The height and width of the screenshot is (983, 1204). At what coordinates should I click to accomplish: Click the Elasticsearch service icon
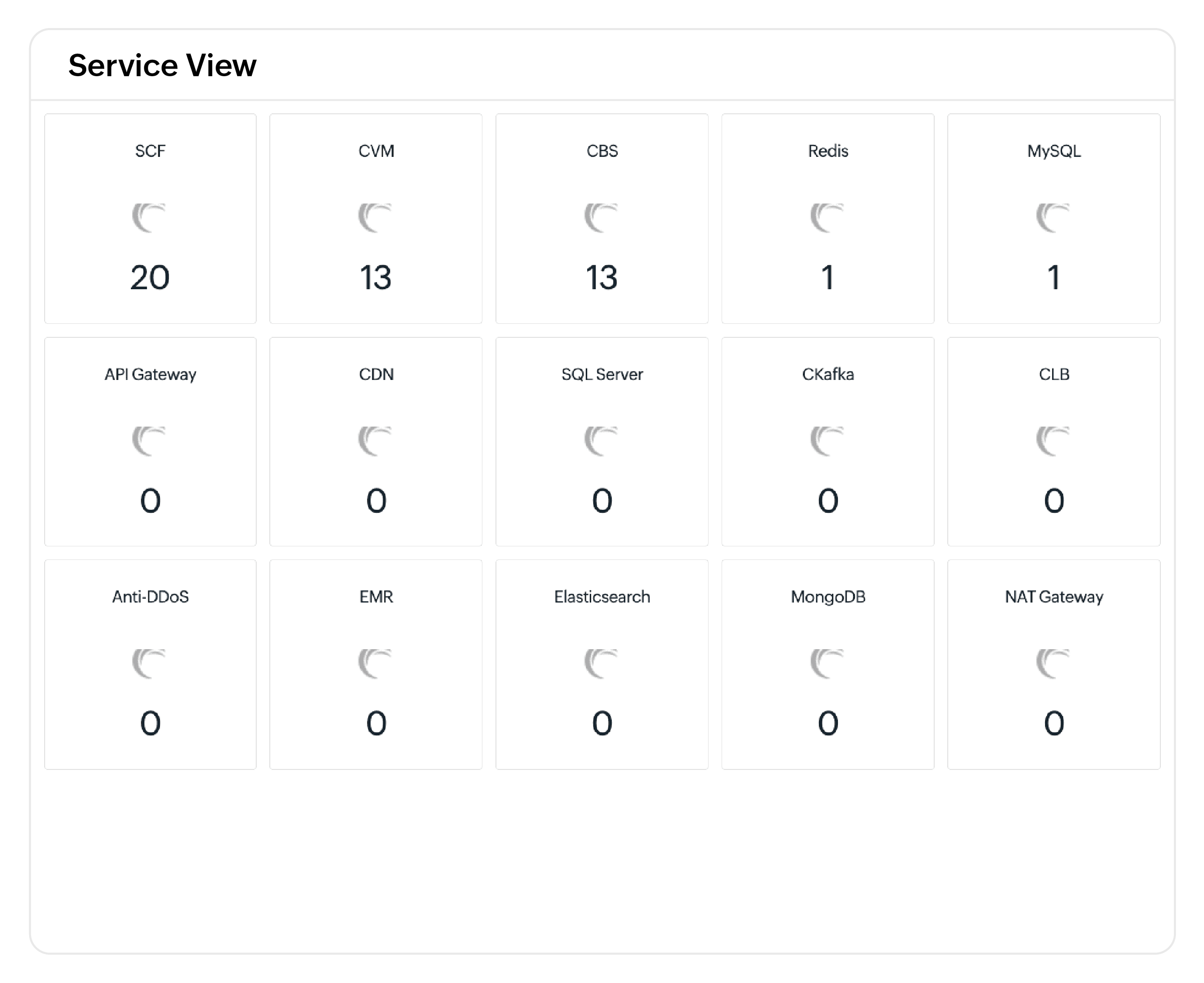(x=601, y=663)
